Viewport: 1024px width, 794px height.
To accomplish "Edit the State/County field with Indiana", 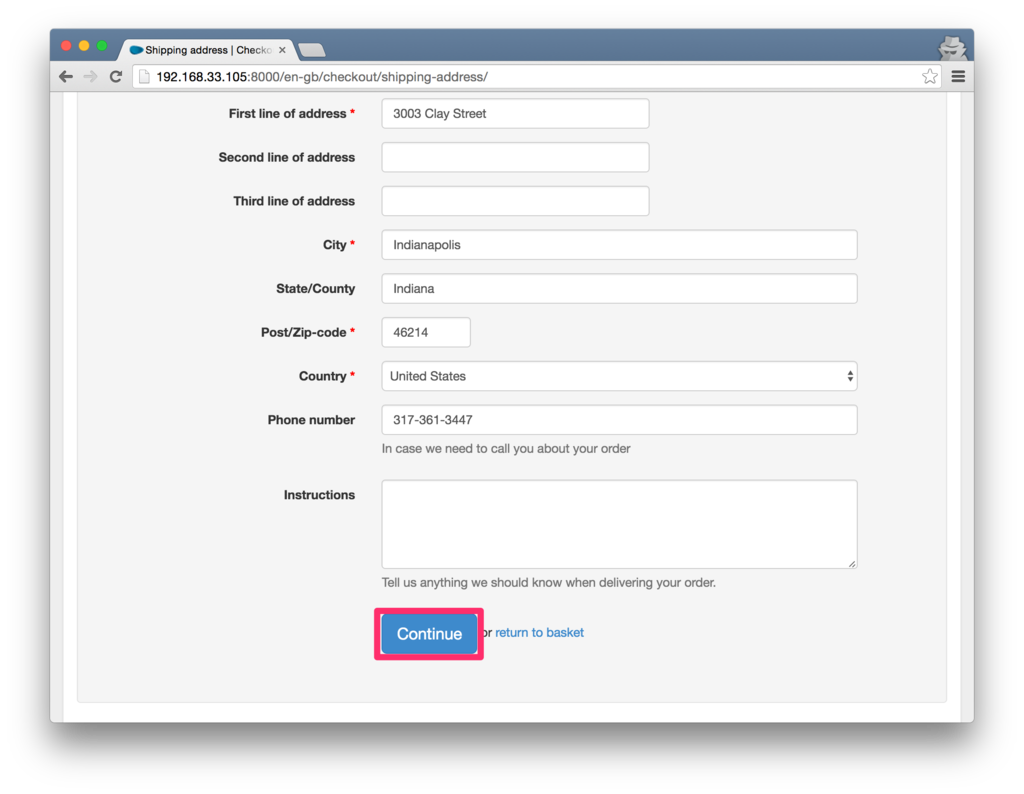I will (619, 289).
